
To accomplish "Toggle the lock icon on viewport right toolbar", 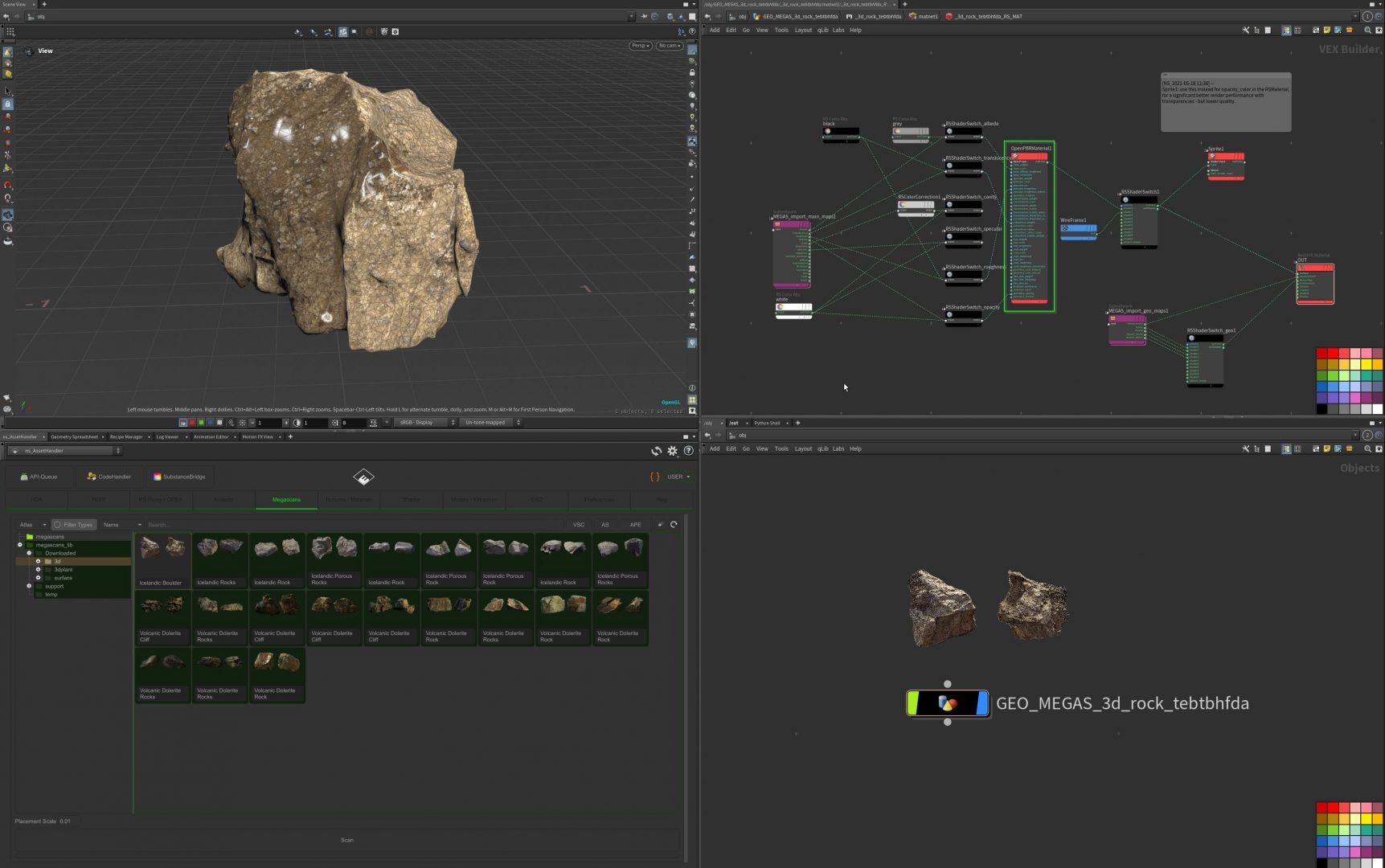I will click(691, 72).
